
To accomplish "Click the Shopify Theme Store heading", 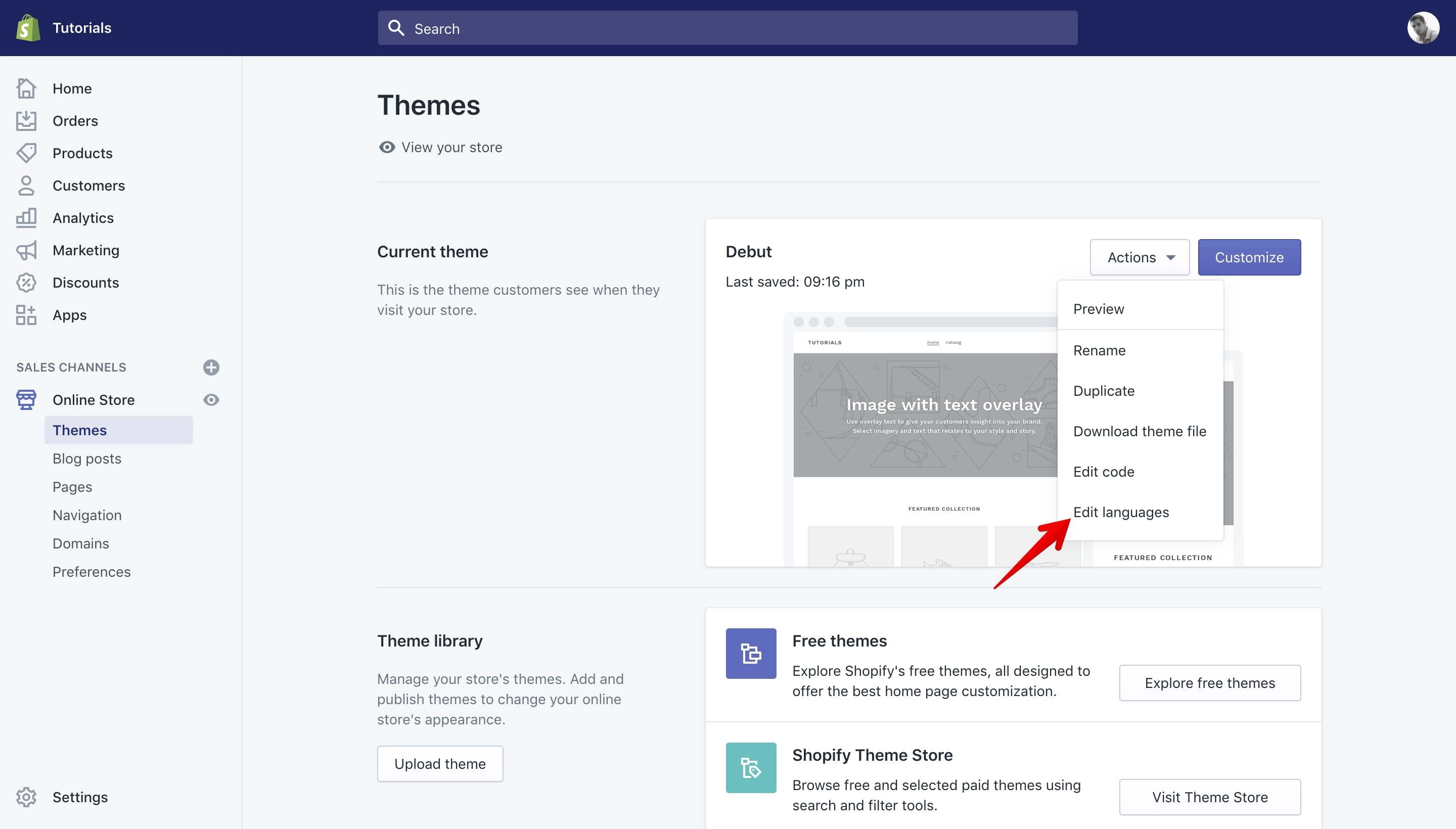I will [x=873, y=755].
